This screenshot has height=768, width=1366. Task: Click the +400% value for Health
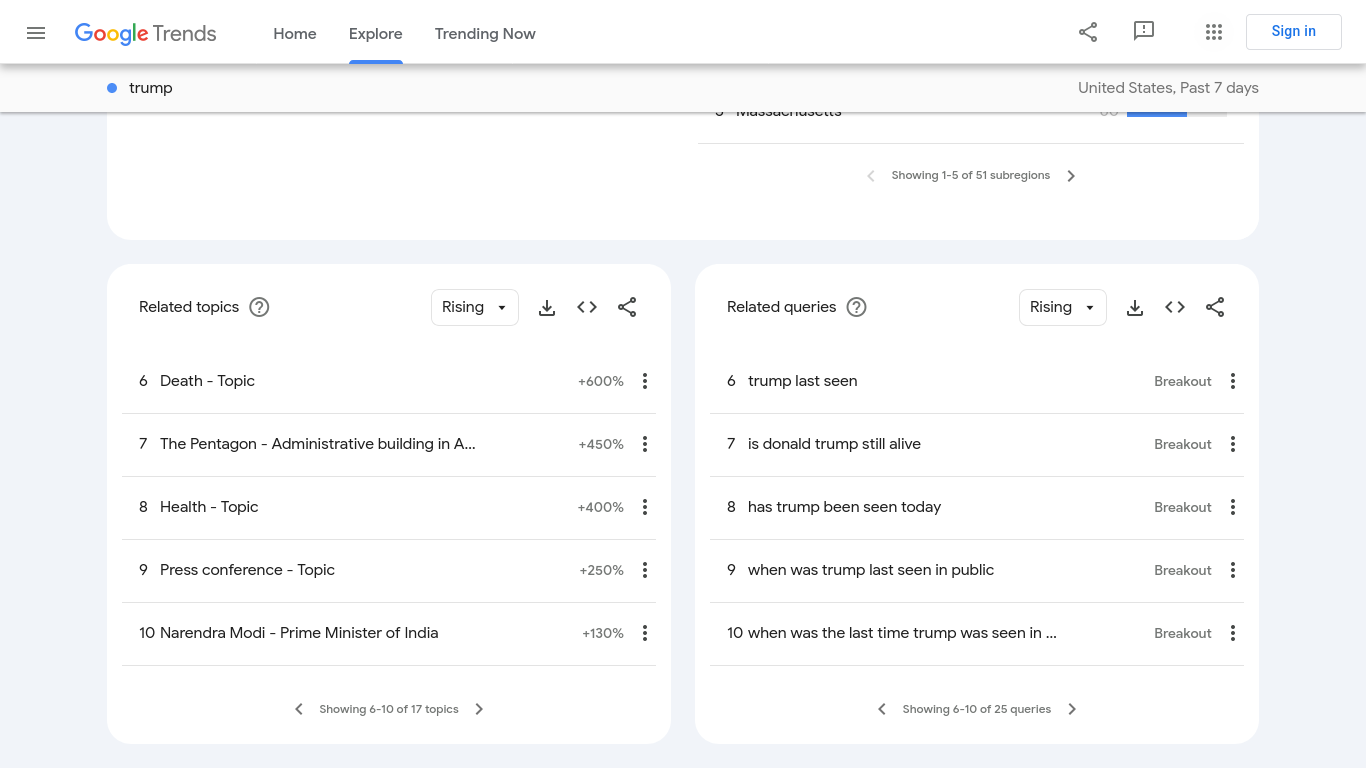pos(601,507)
